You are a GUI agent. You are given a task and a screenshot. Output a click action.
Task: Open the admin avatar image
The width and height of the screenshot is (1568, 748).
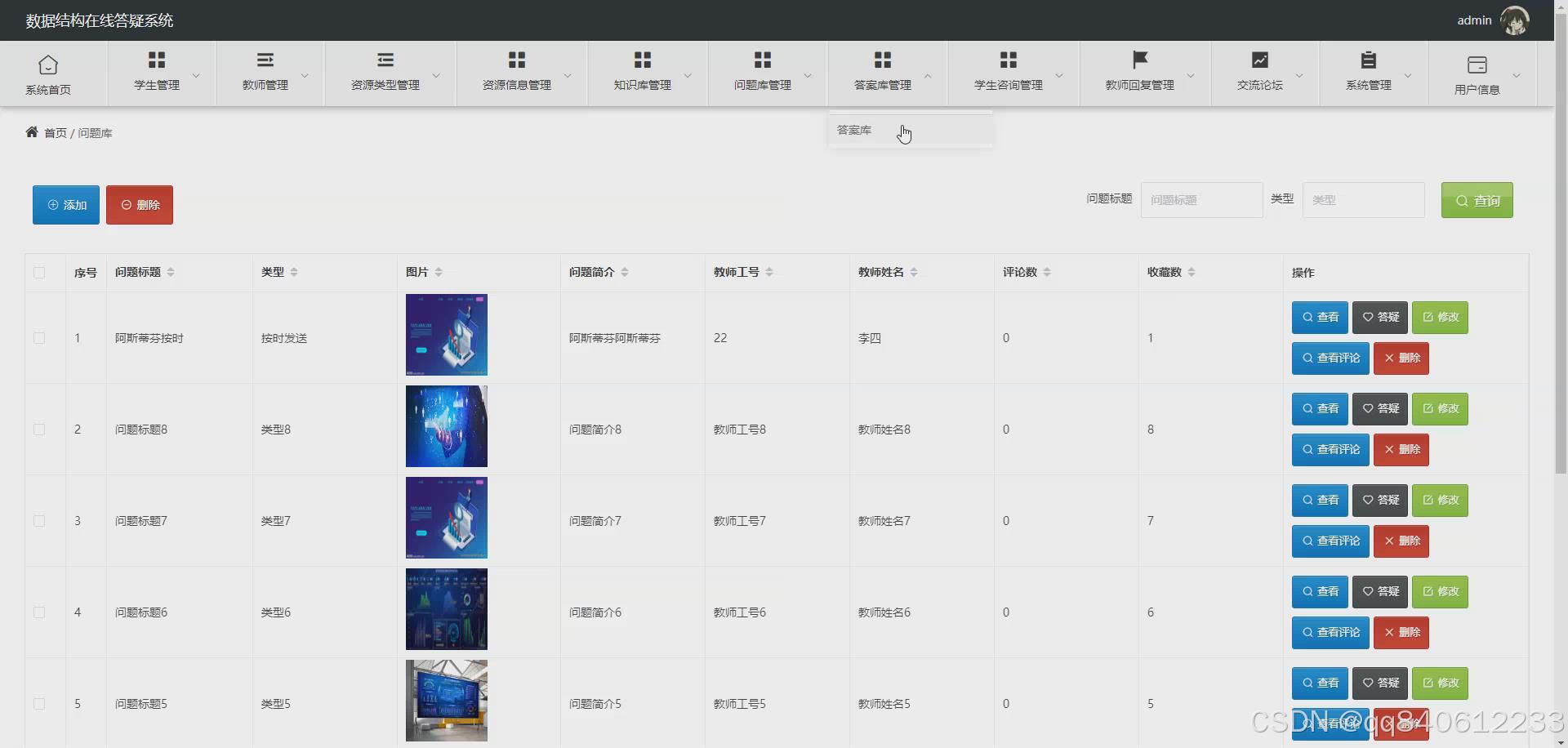tap(1516, 20)
